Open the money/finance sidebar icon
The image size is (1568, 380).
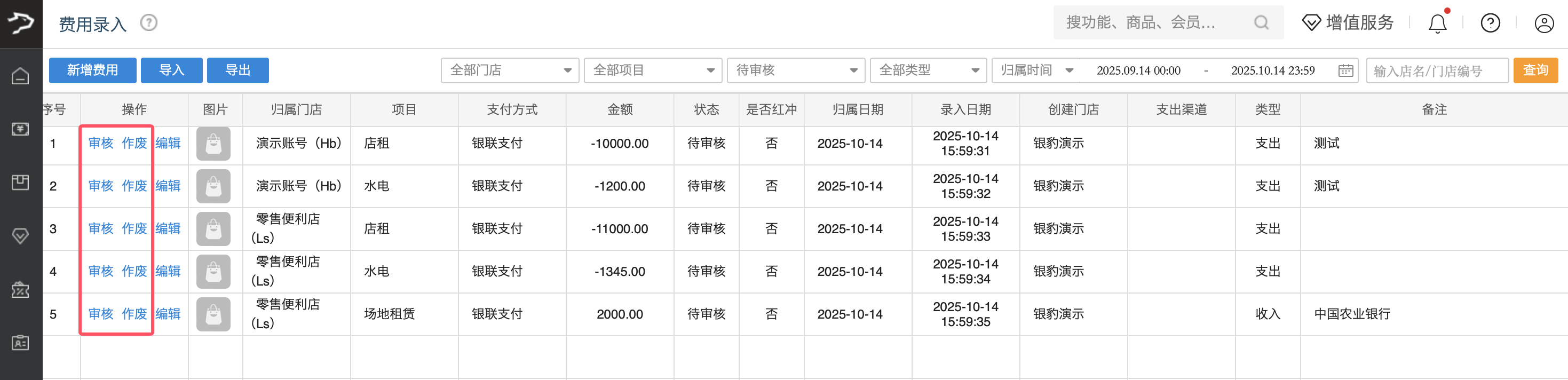pyautogui.click(x=20, y=129)
